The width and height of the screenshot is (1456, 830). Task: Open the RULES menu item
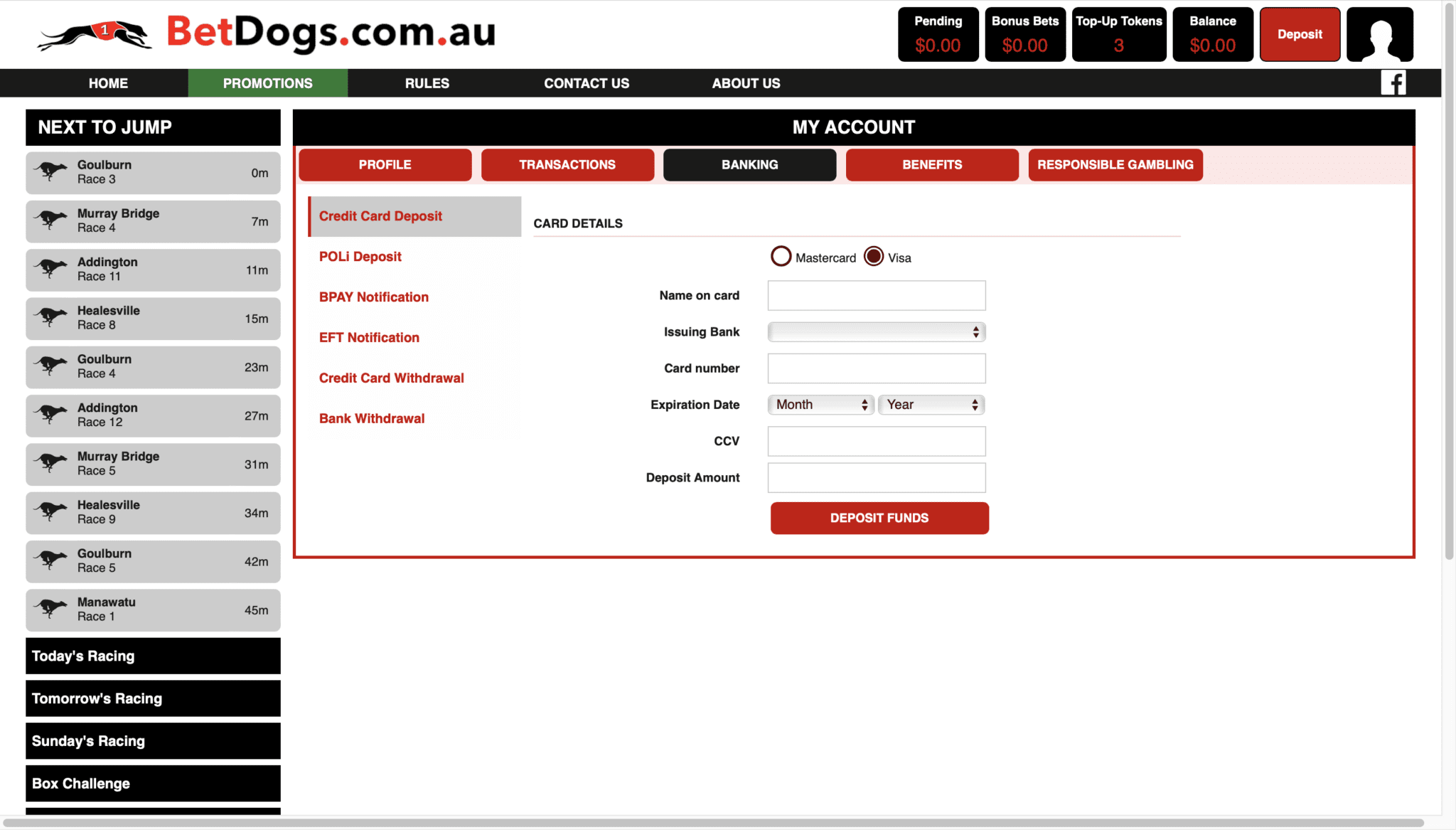click(x=427, y=83)
